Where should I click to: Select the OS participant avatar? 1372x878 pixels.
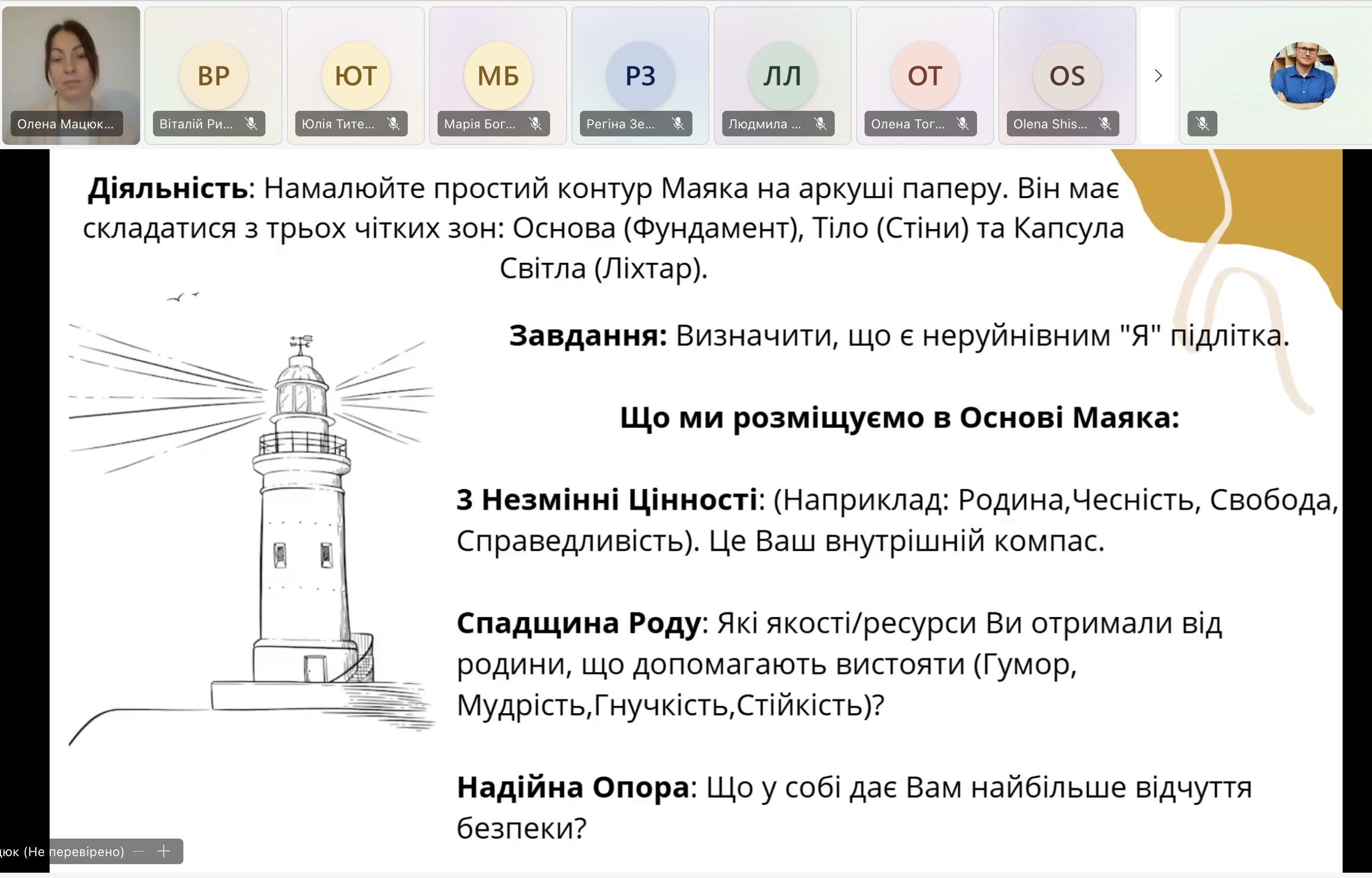pyautogui.click(x=1067, y=75)
